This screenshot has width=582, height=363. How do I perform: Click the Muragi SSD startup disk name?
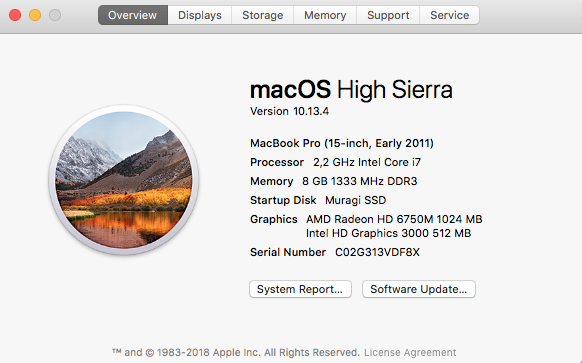(x=356, y=200)
